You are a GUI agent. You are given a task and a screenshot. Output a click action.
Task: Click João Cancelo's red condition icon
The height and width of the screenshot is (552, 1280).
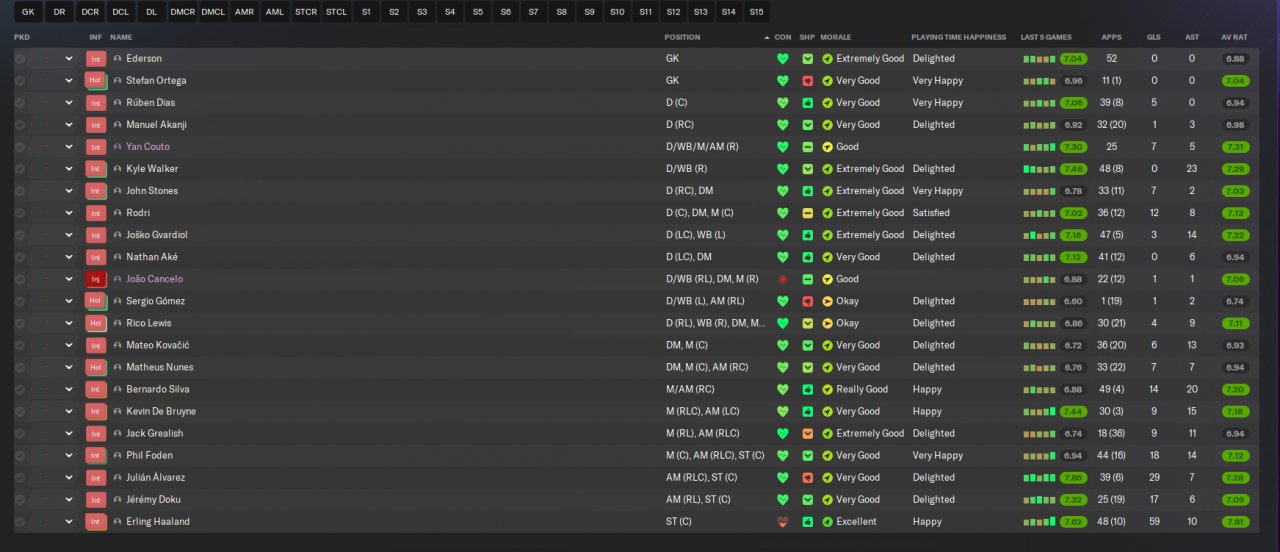pos(782,279)
